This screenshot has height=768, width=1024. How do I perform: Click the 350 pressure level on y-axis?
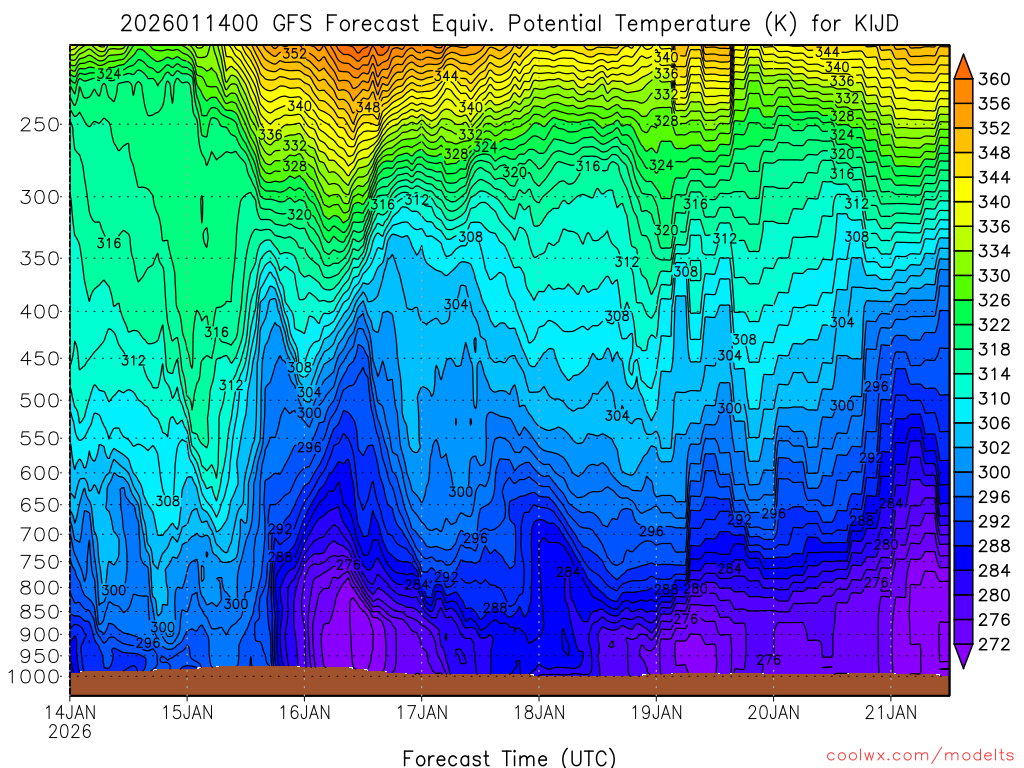(x=40, y=259)
